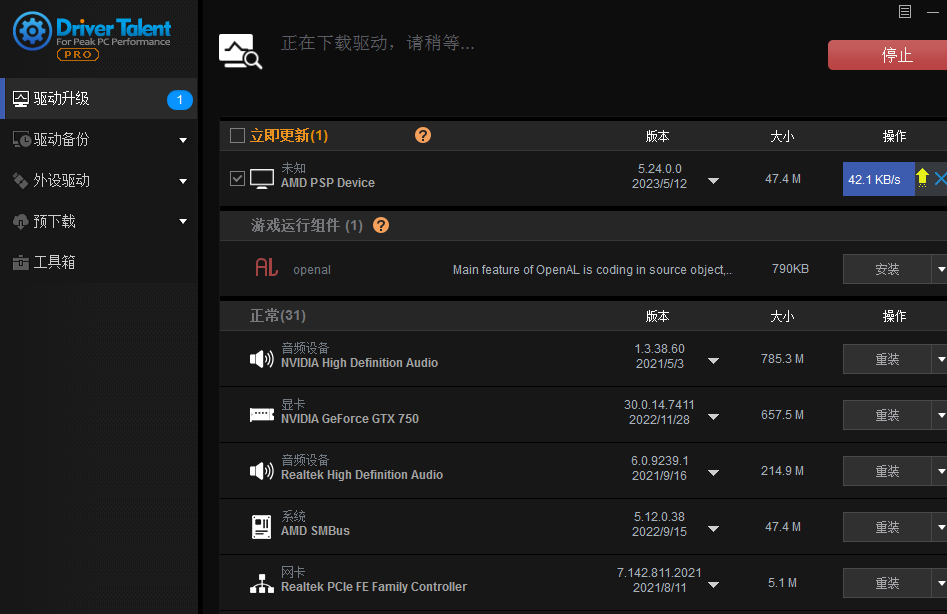The width and height of the screenshot is (947, 614).
Task: Click the blue notification badge showing 1
Action: coord(179,100)
